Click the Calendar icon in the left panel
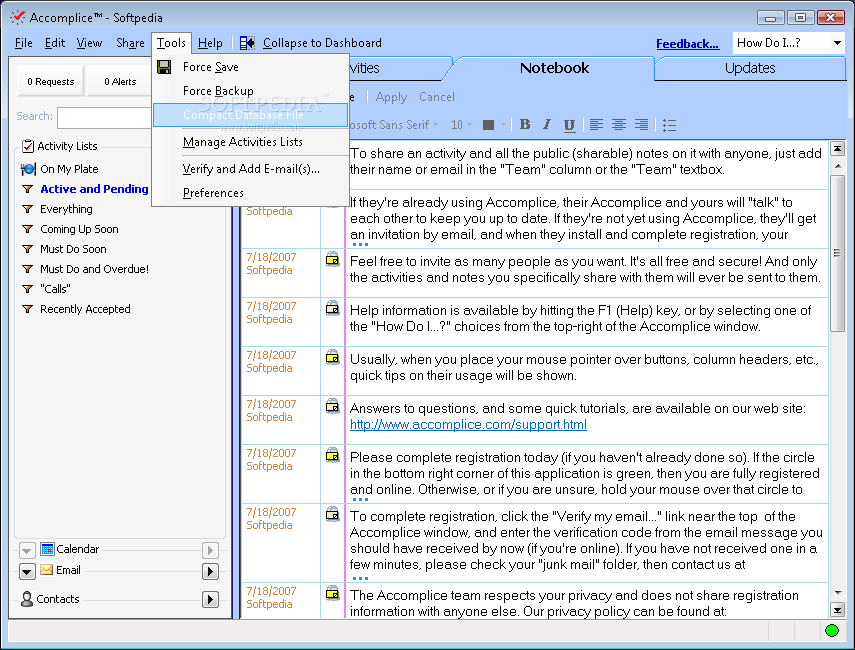Viewport: 855px width, 650px height. coord(47,549)
